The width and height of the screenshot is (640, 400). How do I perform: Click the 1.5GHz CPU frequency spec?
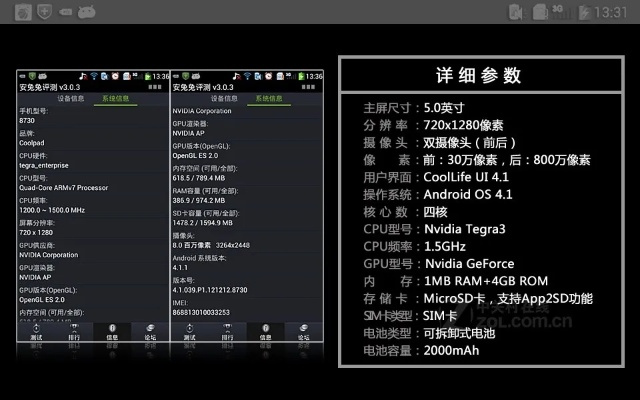point(445,247)
